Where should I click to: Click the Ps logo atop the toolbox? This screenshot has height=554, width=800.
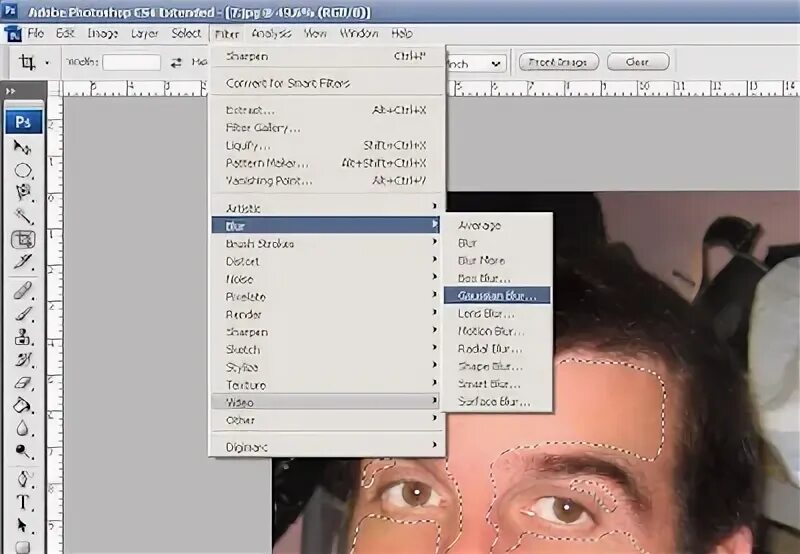pyautogui.click(x=23, y=121)
